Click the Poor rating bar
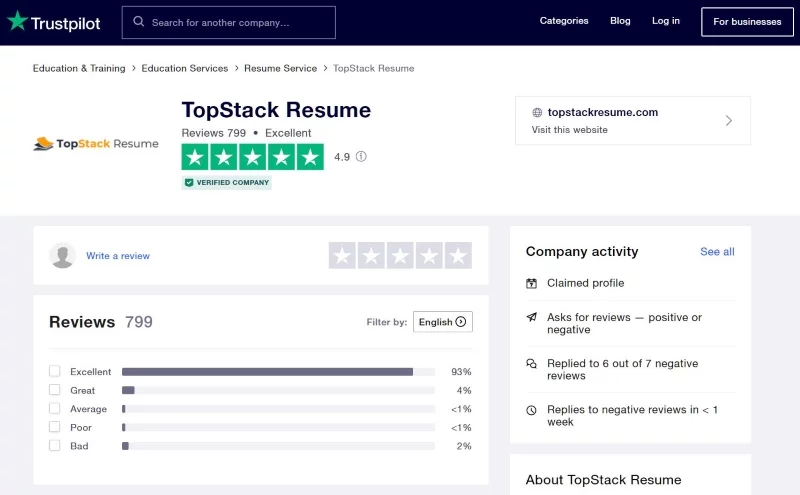 click(278, 428)
